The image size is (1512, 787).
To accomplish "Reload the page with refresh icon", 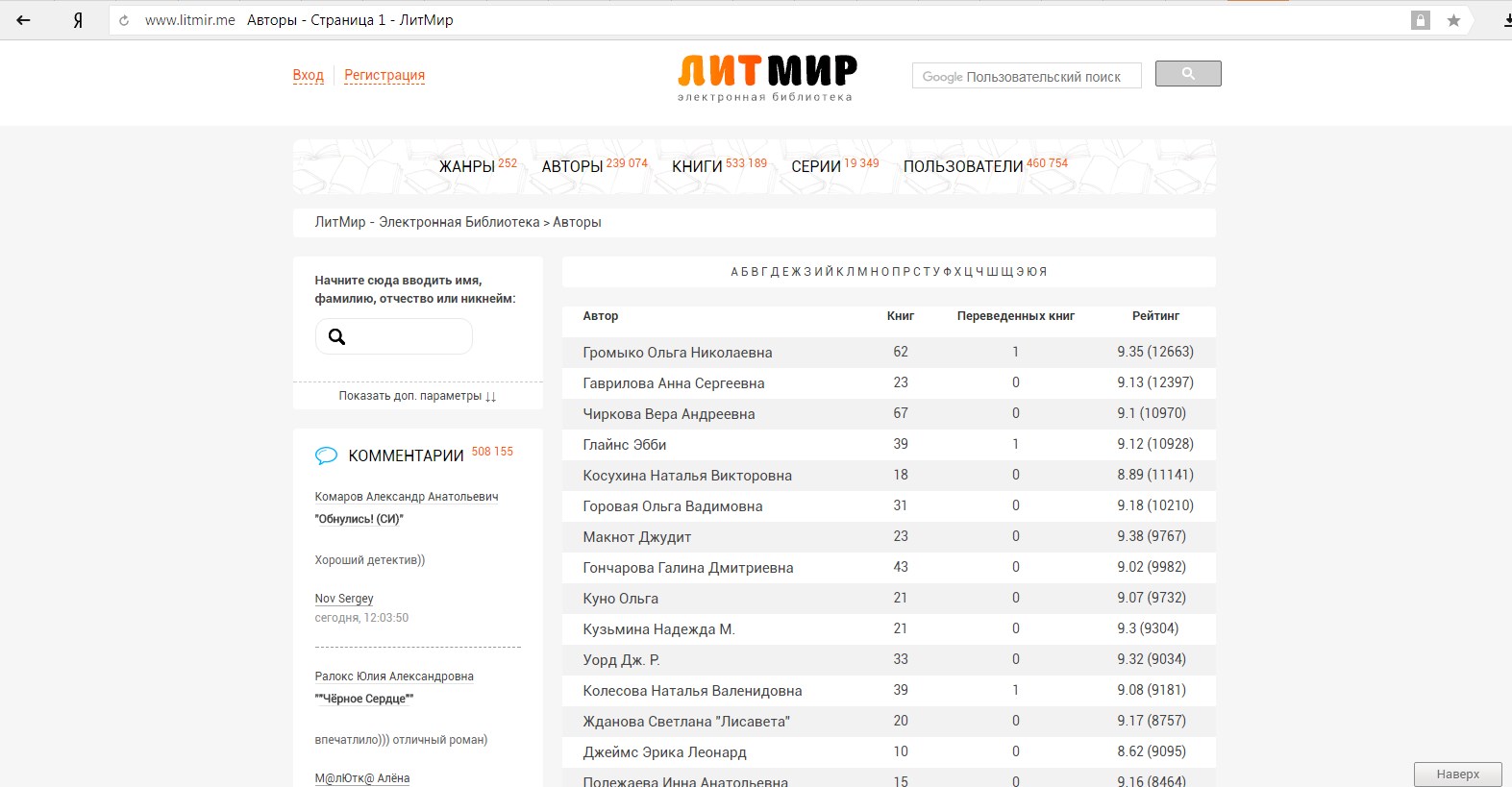I will click(124, 20).
